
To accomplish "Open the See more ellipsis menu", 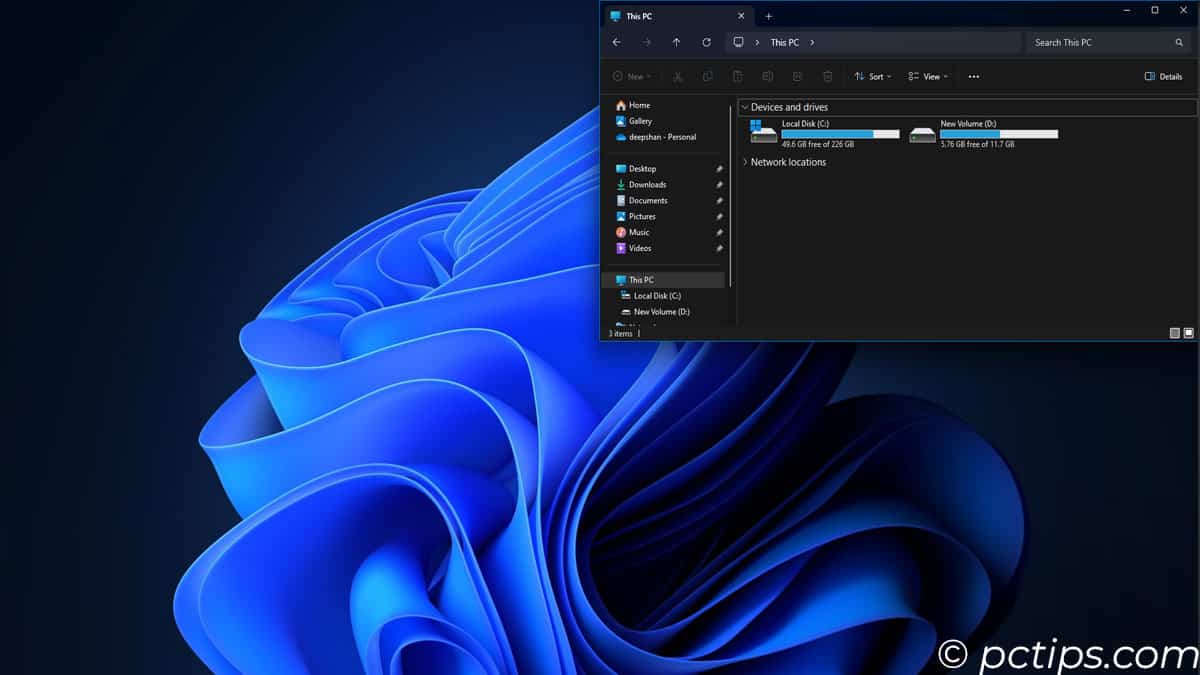I will pyautogui.click(x=973, y=76).
